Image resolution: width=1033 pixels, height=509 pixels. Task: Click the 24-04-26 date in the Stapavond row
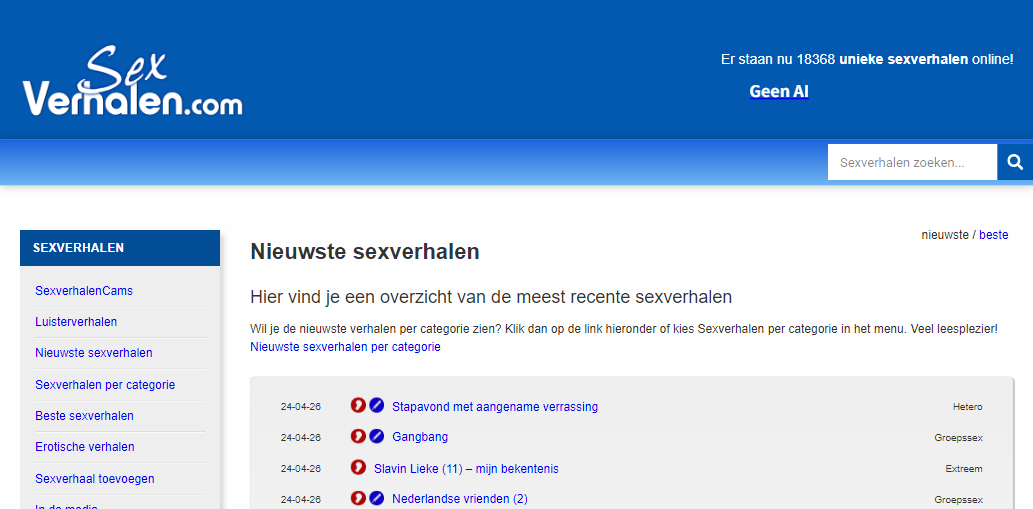tap(300, 407)
